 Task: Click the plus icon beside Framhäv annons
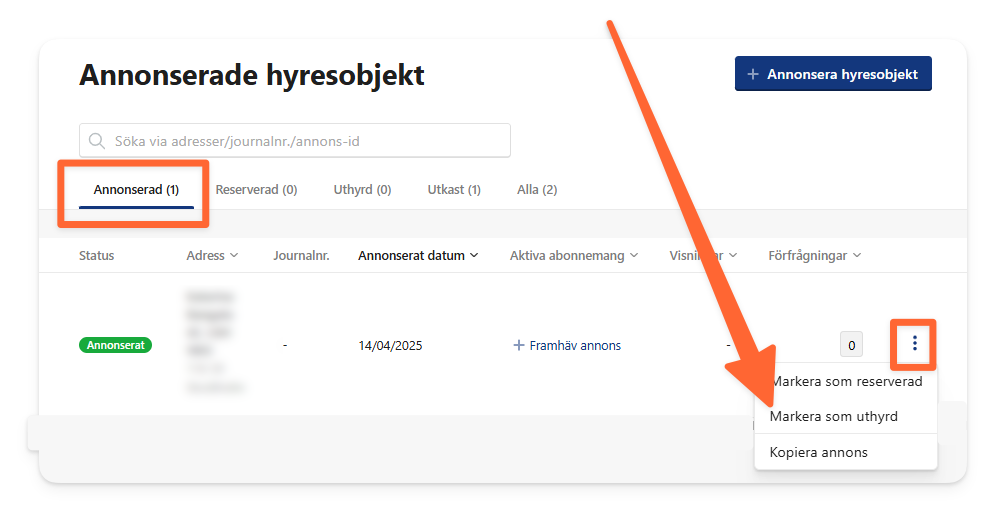[x=518, y=346]
